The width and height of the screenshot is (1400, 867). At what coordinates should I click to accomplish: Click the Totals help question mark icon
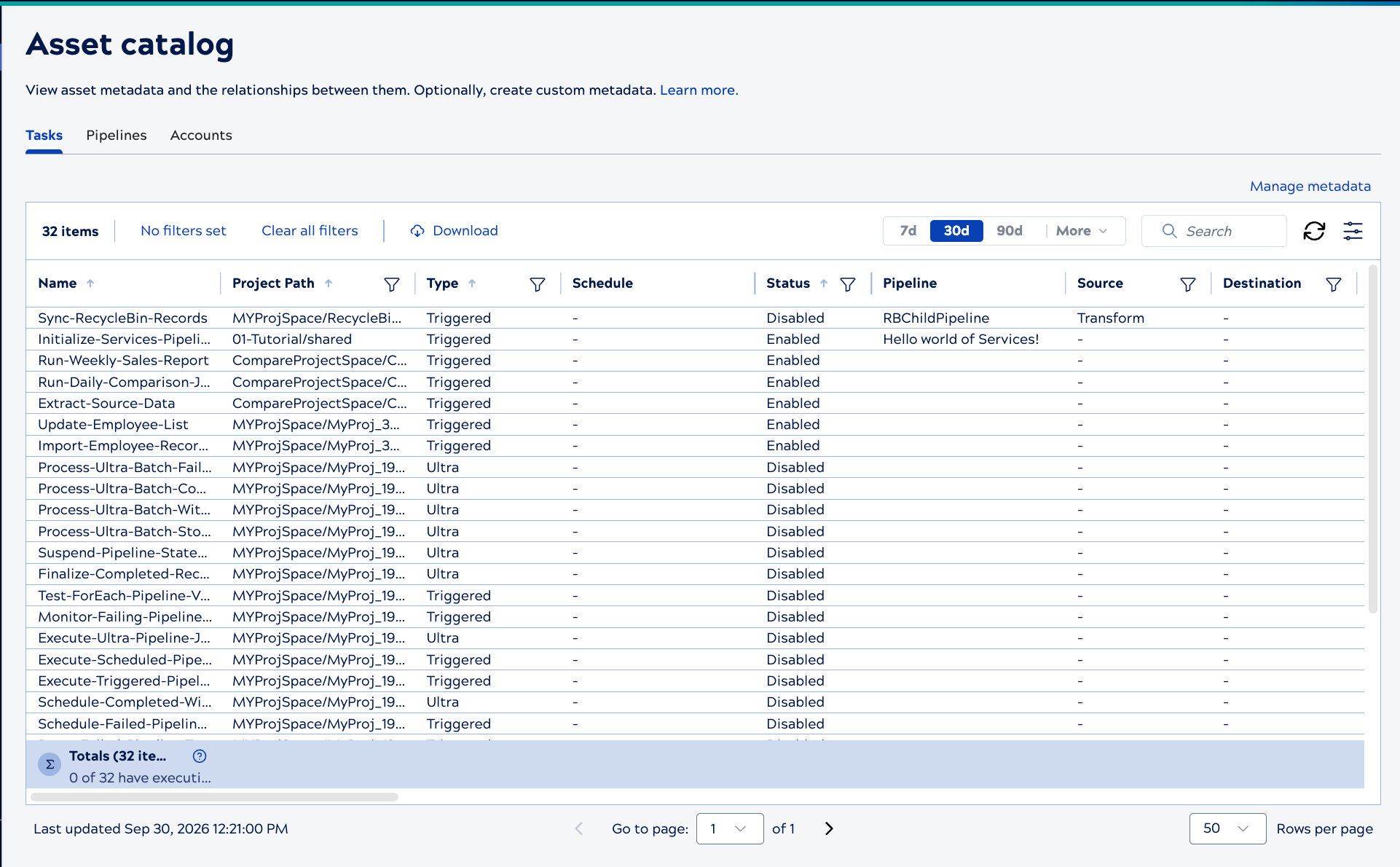tap(200, 756)
